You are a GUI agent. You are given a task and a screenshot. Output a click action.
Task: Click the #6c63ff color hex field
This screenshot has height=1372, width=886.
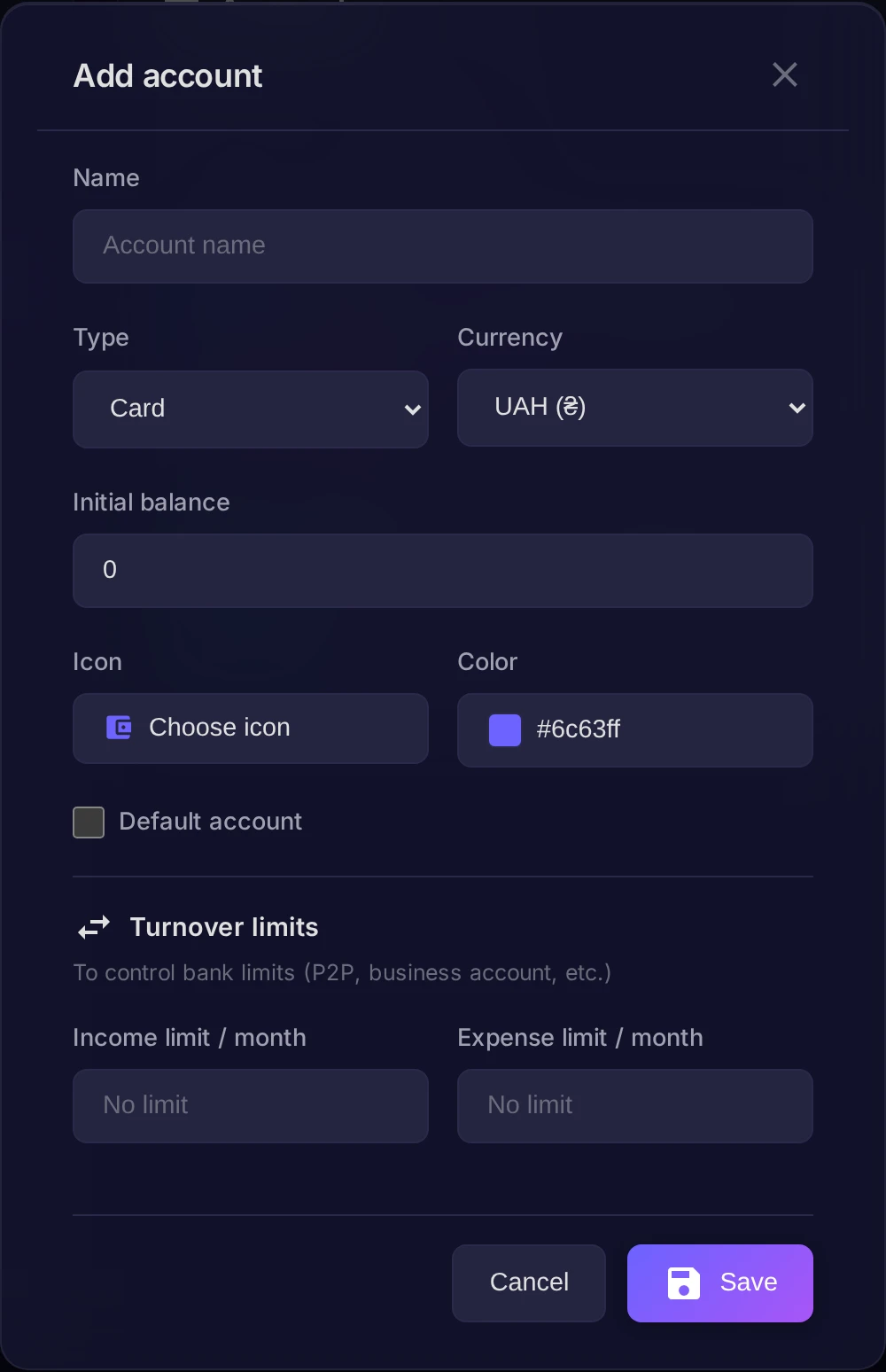pos(635,730)
